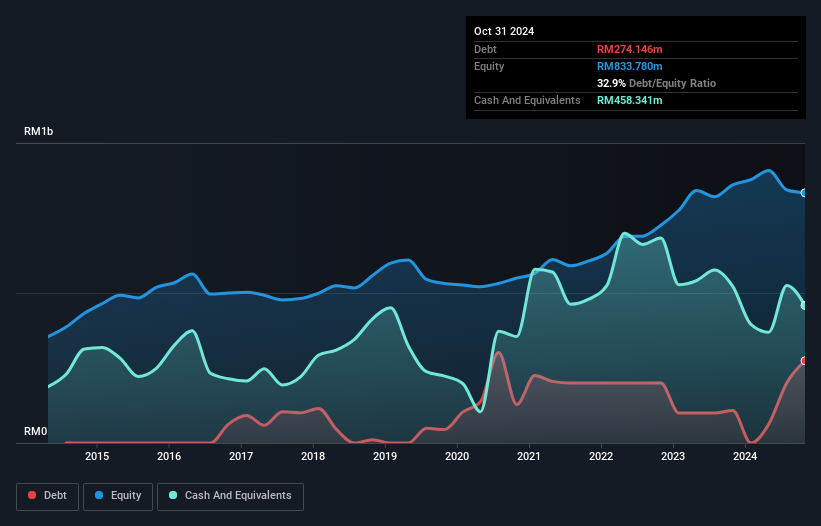The width and height of the screenshot is (821, 526).
Task: Click the 2015 x-axis label
Action: (97, 456)
